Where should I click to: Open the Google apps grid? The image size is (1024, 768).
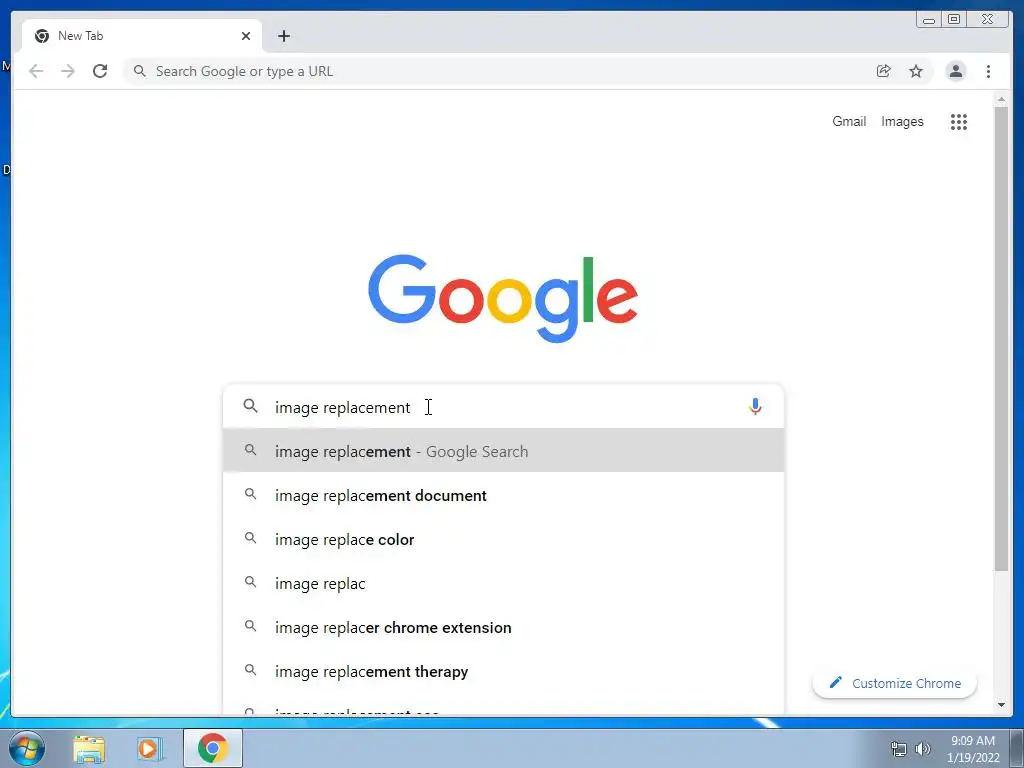click(959, 121)
